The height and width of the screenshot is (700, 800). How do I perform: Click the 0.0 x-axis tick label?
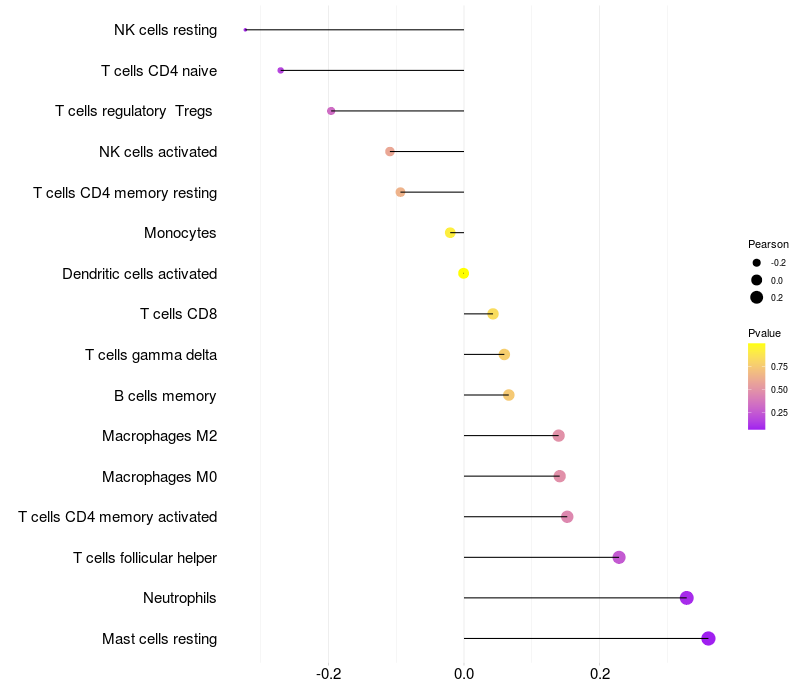click(x=463, y=674)
